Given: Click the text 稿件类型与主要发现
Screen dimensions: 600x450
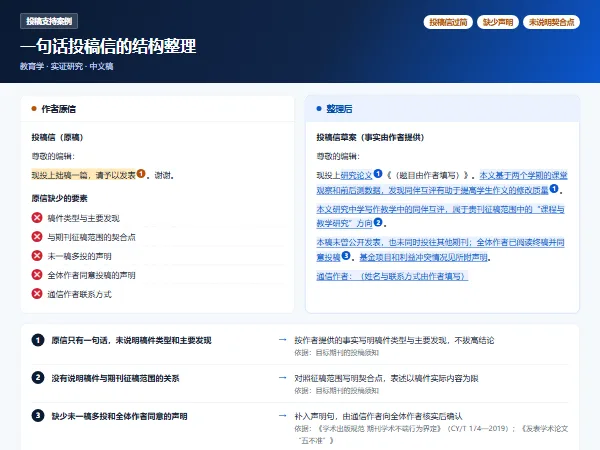Looking at the screenshot, I should [x=83, y=218].
